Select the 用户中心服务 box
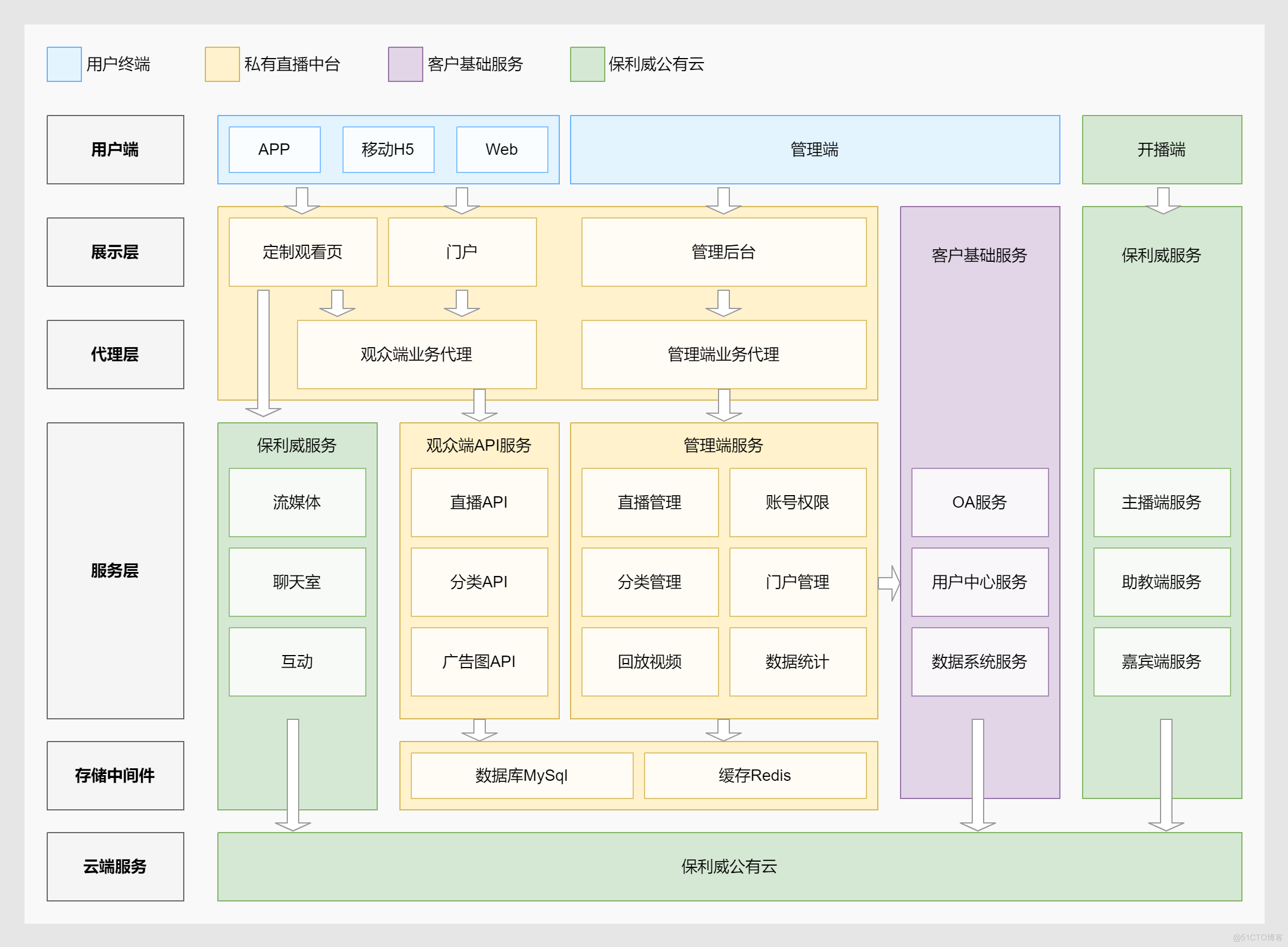The image size is (1288, 947). (x=980, y=582)
